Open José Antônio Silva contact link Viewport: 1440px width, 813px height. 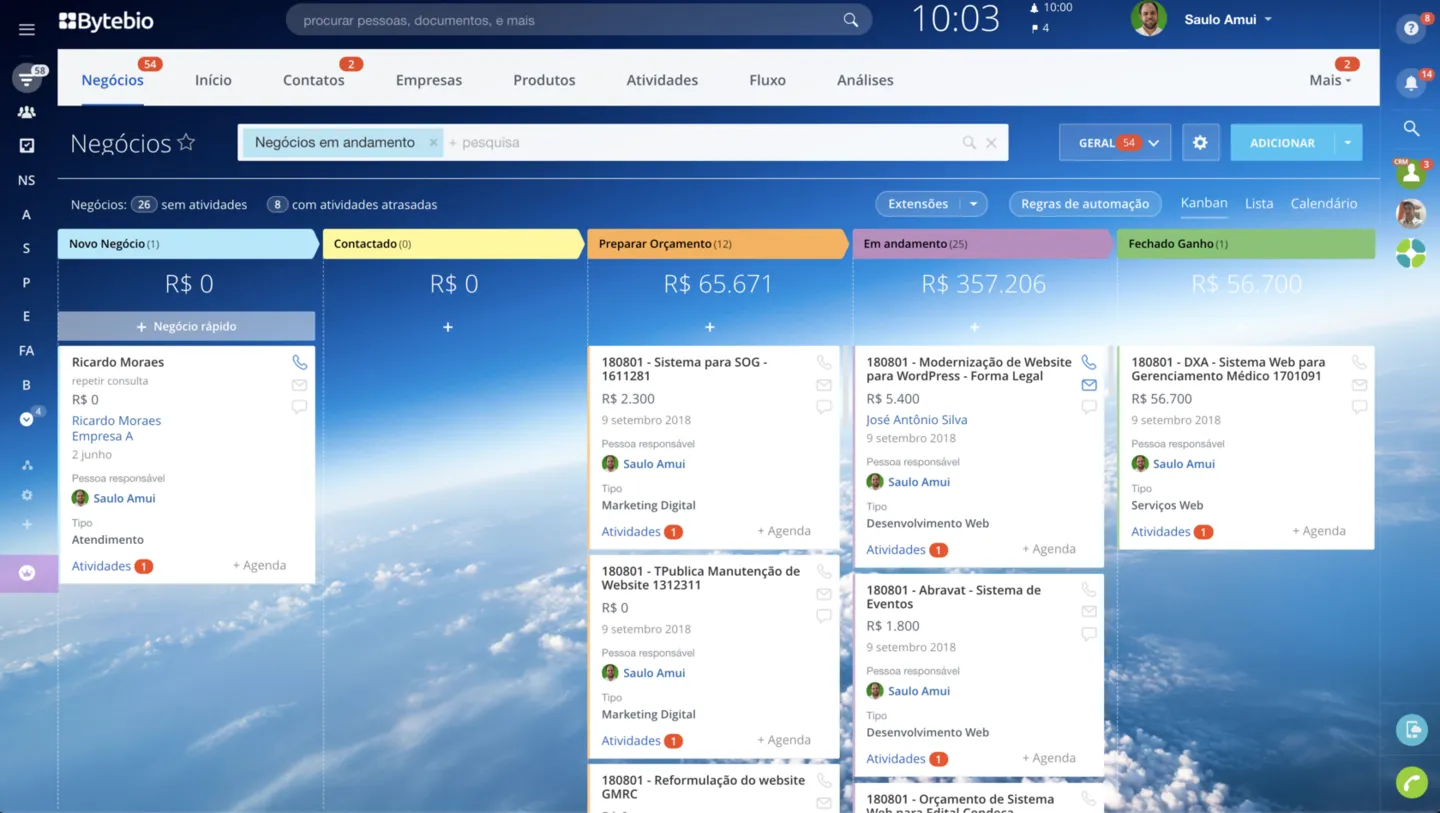tap(917, 420)
